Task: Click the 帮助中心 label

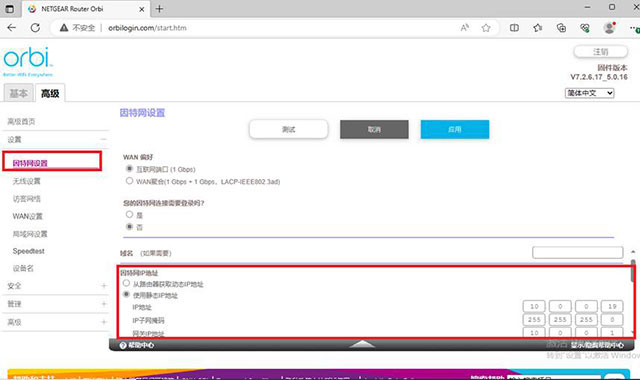Action: [x=141, y=345]
